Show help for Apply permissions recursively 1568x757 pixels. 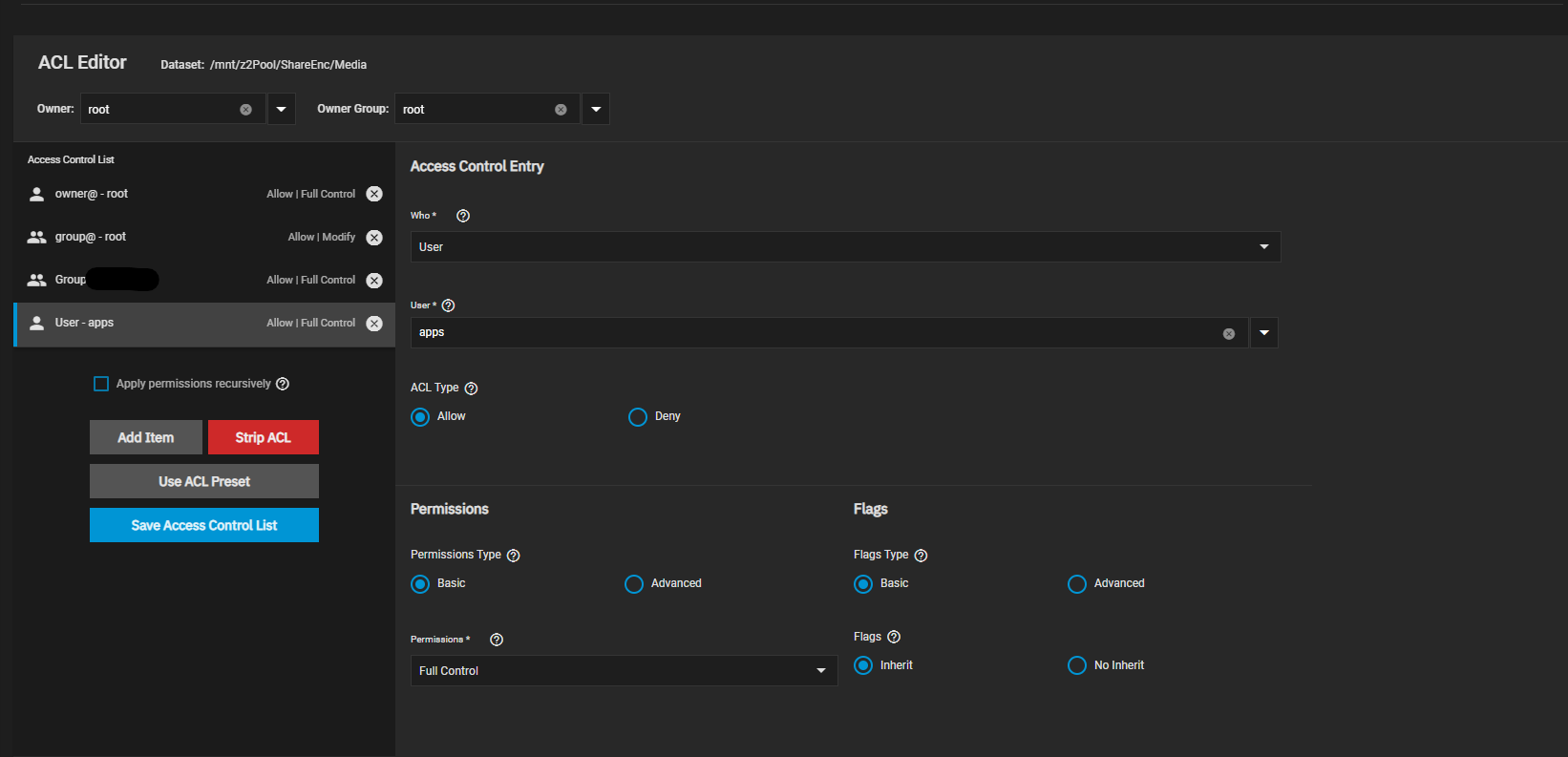(x=283, y=384)
